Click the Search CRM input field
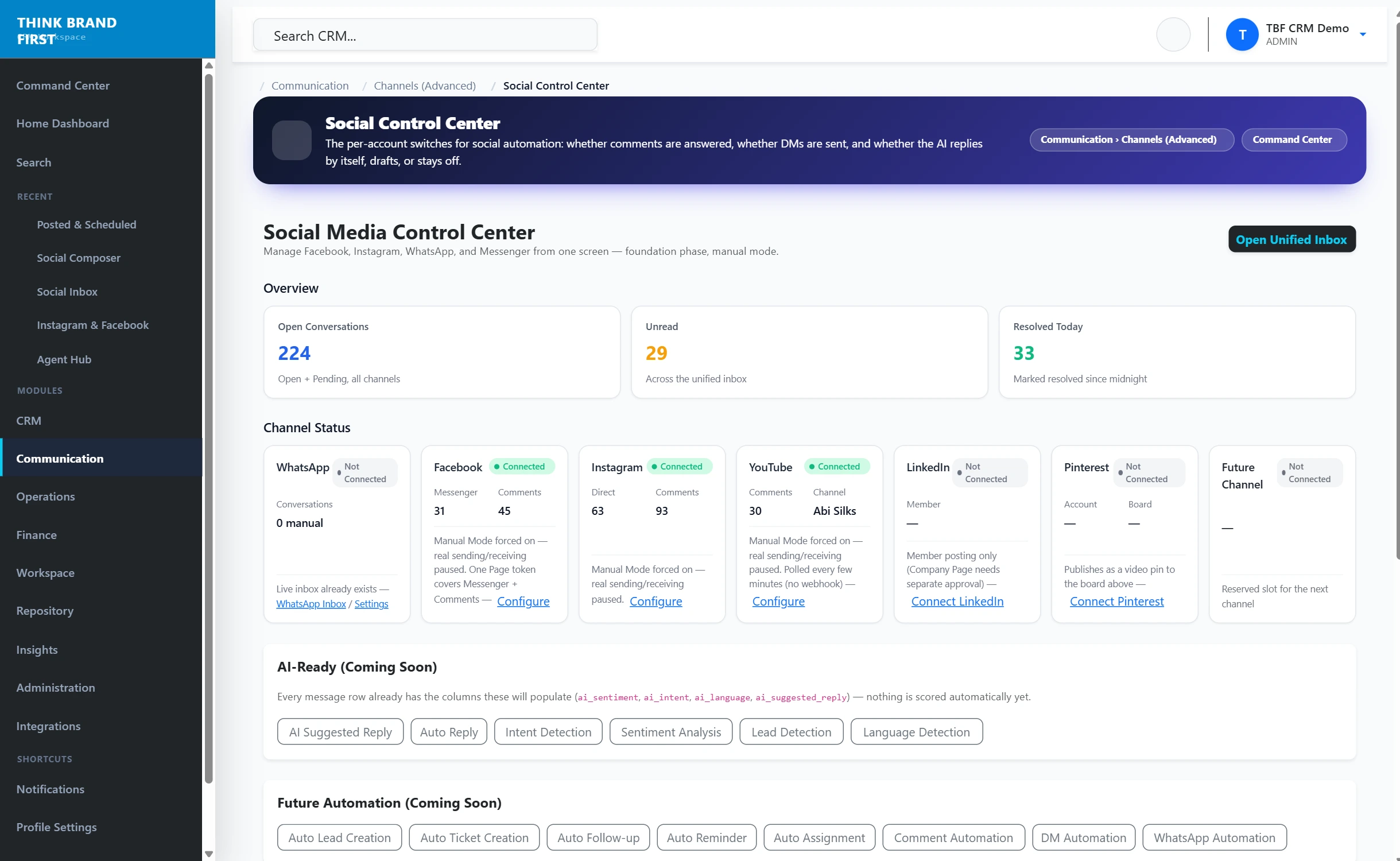 click(x=425, y=35)
